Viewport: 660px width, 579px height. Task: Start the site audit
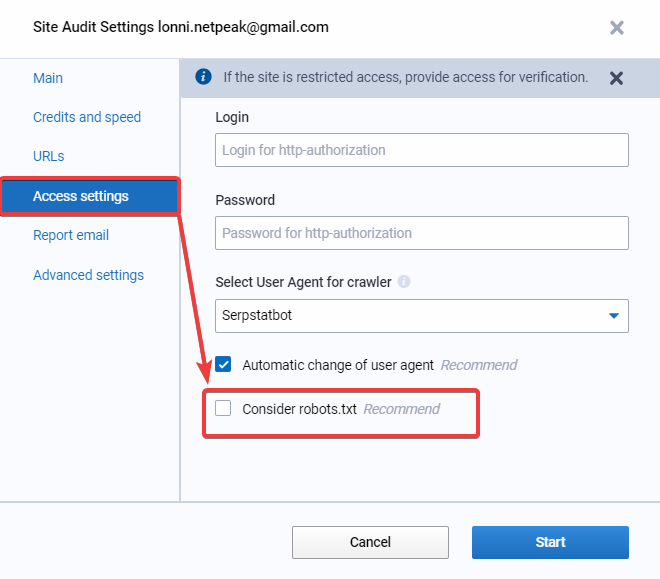(550, 542)
